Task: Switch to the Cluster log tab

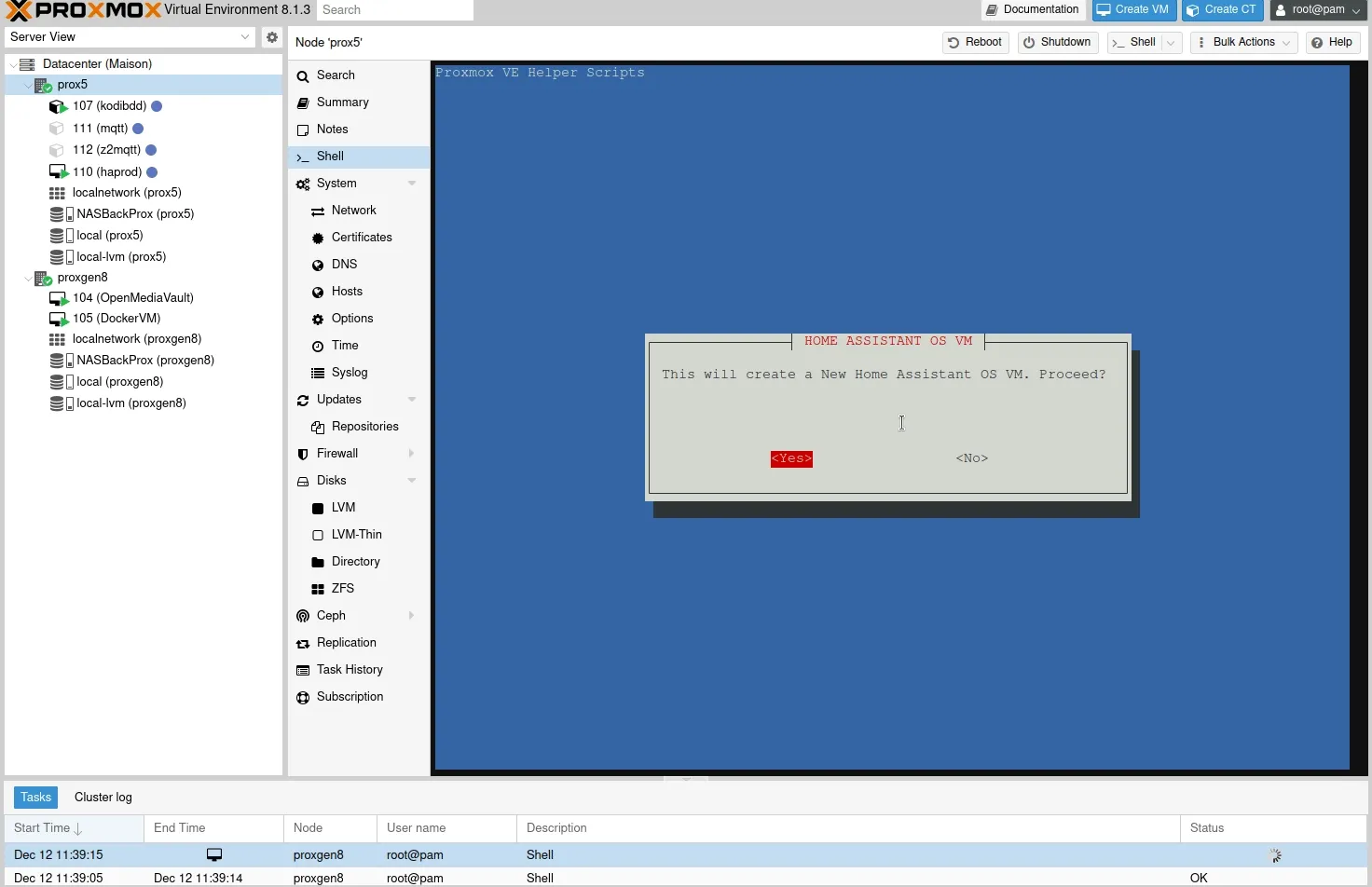Action: (x=103, y=798)
